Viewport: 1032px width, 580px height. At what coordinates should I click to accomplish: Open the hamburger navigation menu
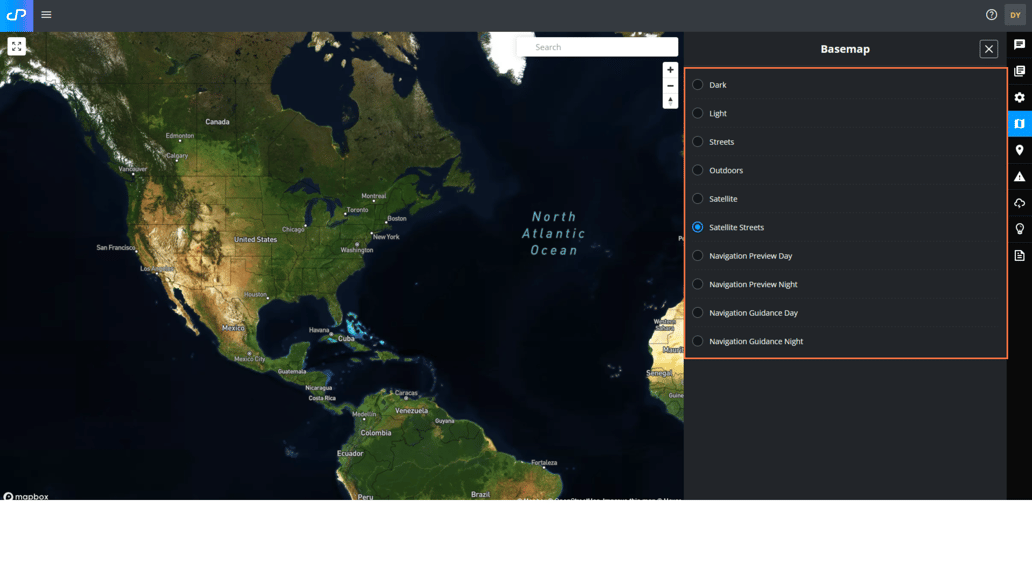(x=46, y=15)
